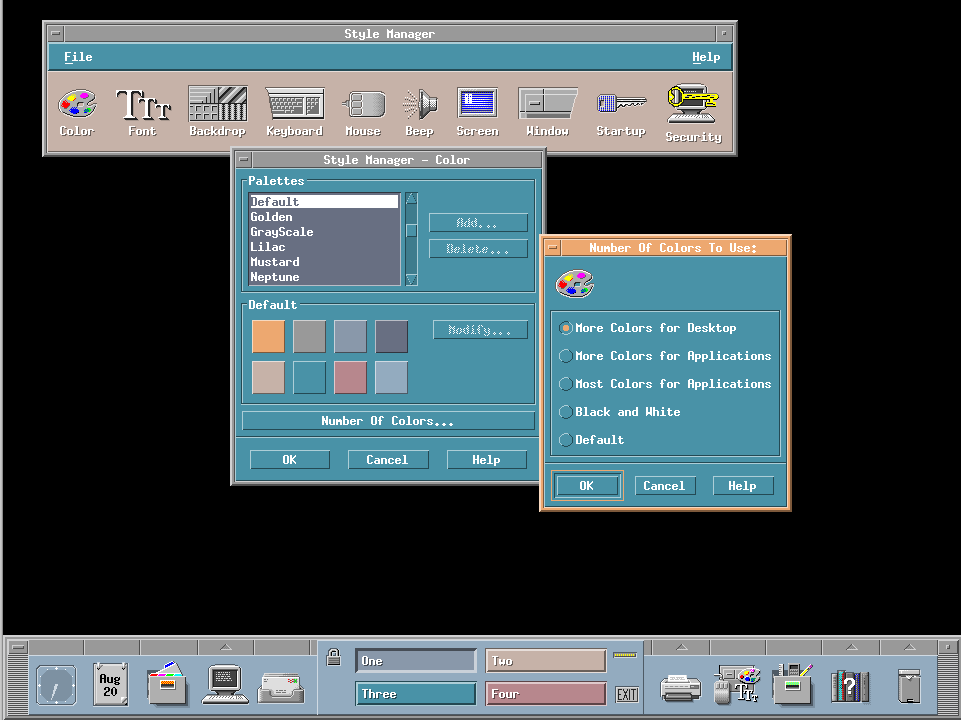Viewport: 961px width, 720px height.
Task: Switch to workspace Four
Action: [545, 694]
